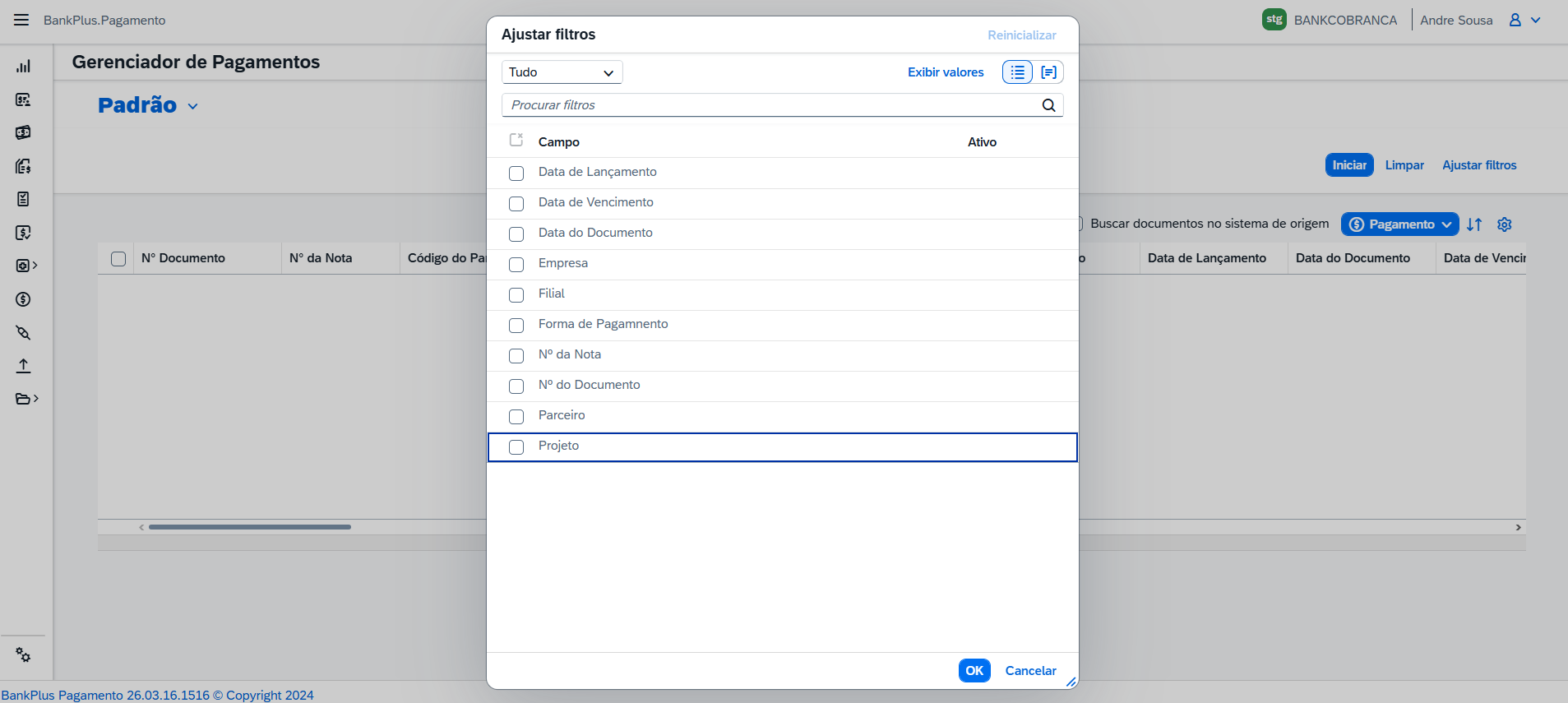Click the Exibir valores link
The width and height of the screenshot is (1568, 703).
tap(946, 72)
